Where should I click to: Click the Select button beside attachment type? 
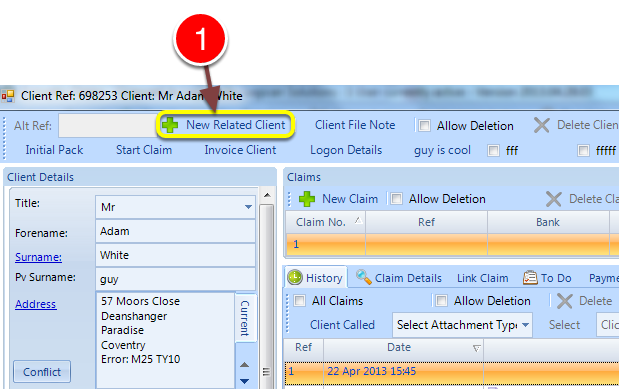click(x=564, y=325)
